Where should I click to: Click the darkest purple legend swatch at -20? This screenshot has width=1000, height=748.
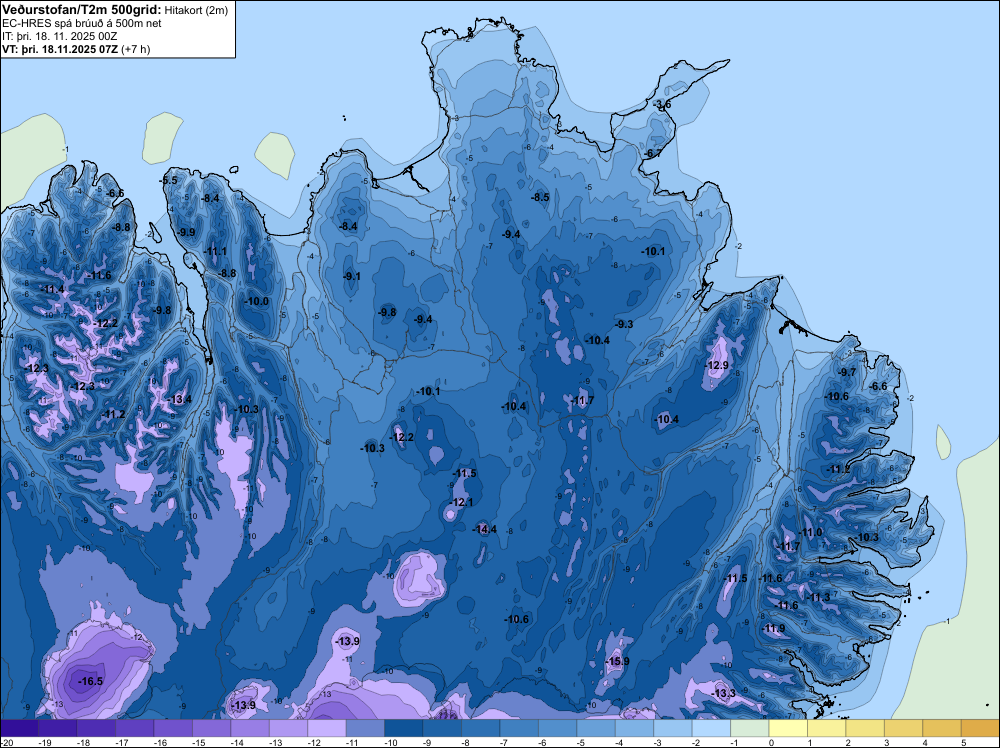[19, 728]
